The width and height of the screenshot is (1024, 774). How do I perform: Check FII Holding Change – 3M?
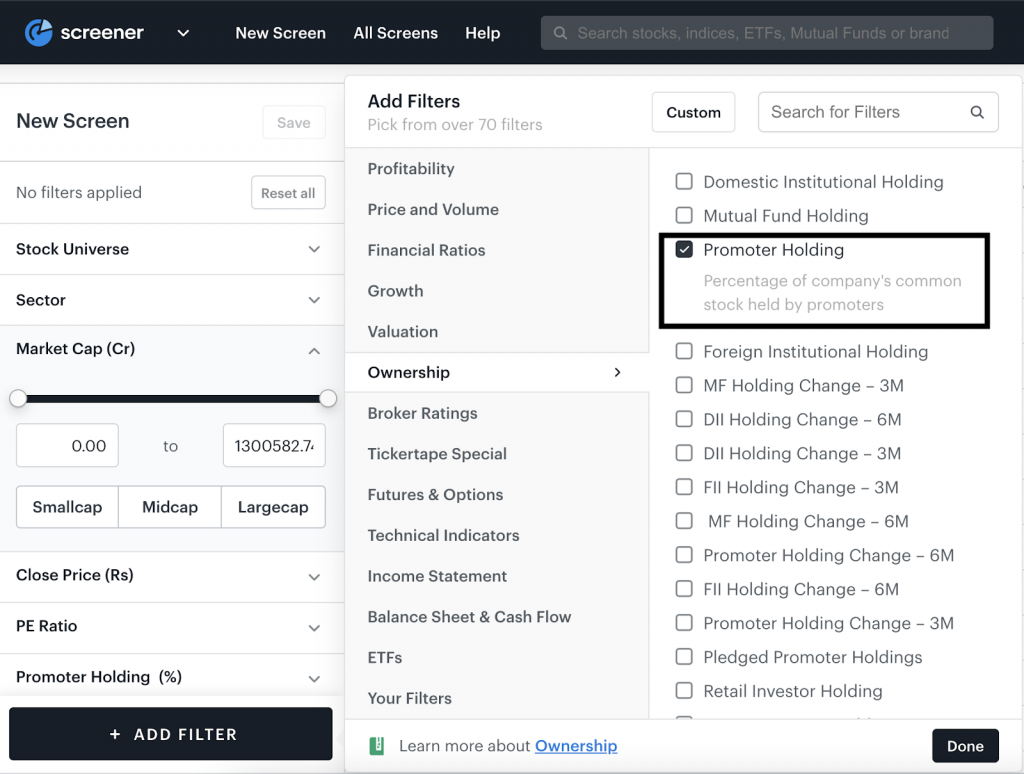pos(684,487)
